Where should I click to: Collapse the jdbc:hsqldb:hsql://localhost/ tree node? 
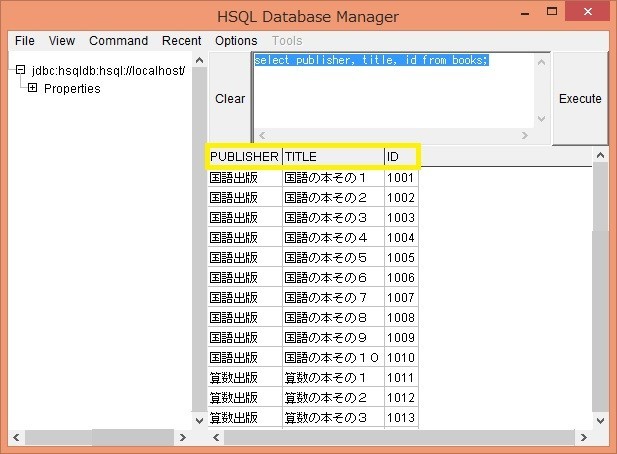(x=20, y=70)
